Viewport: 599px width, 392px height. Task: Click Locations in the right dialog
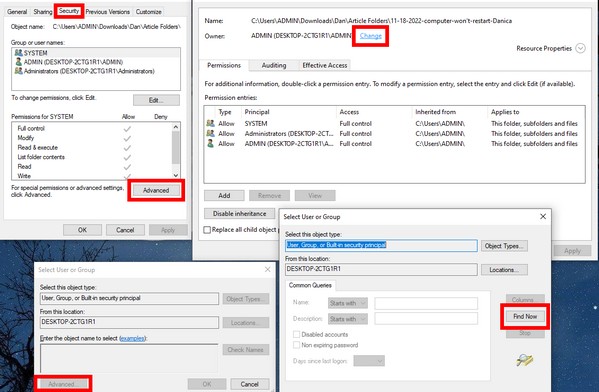click(504, 270)
